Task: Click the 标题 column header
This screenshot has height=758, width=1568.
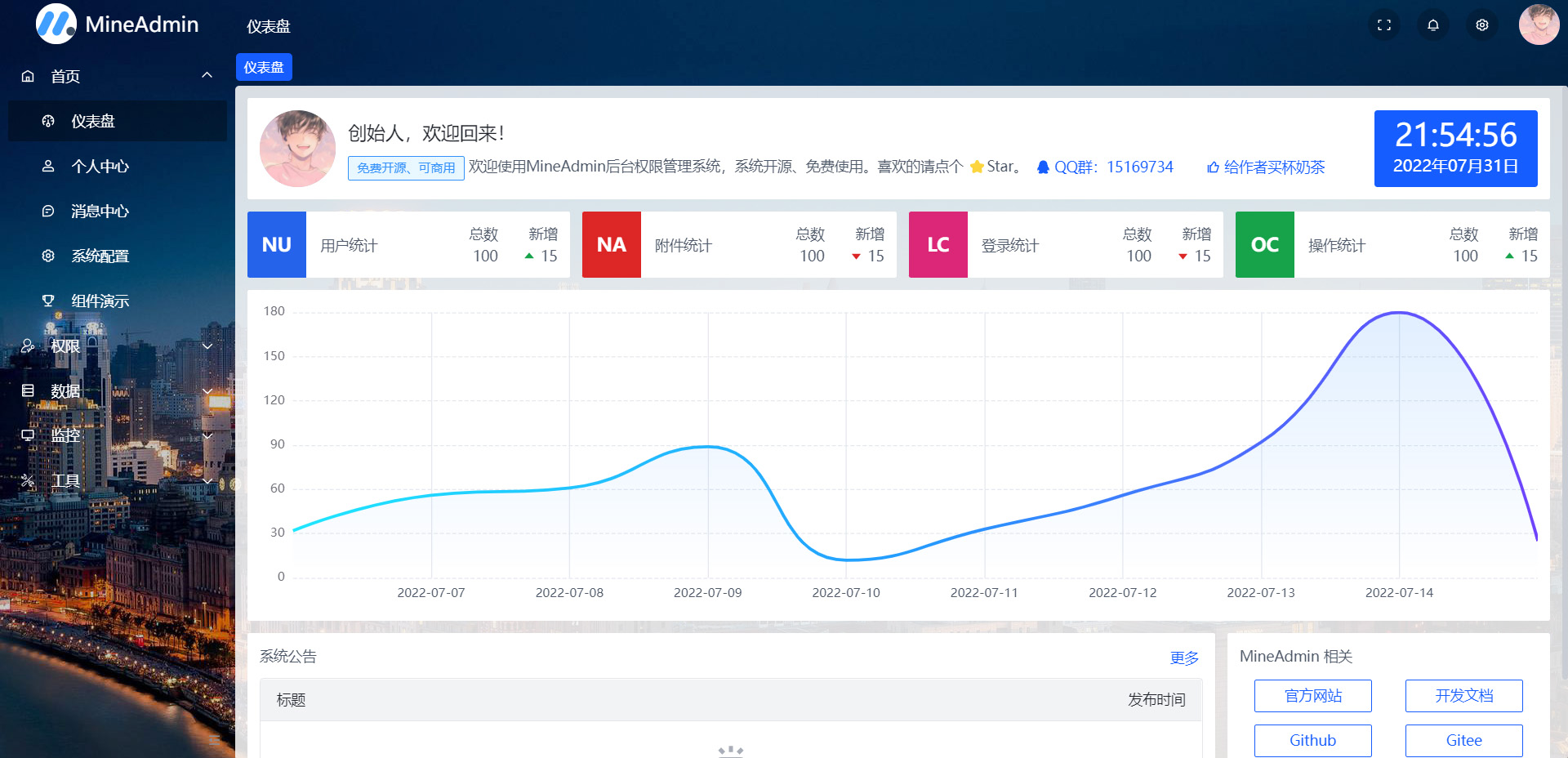Action: [291, 700]
